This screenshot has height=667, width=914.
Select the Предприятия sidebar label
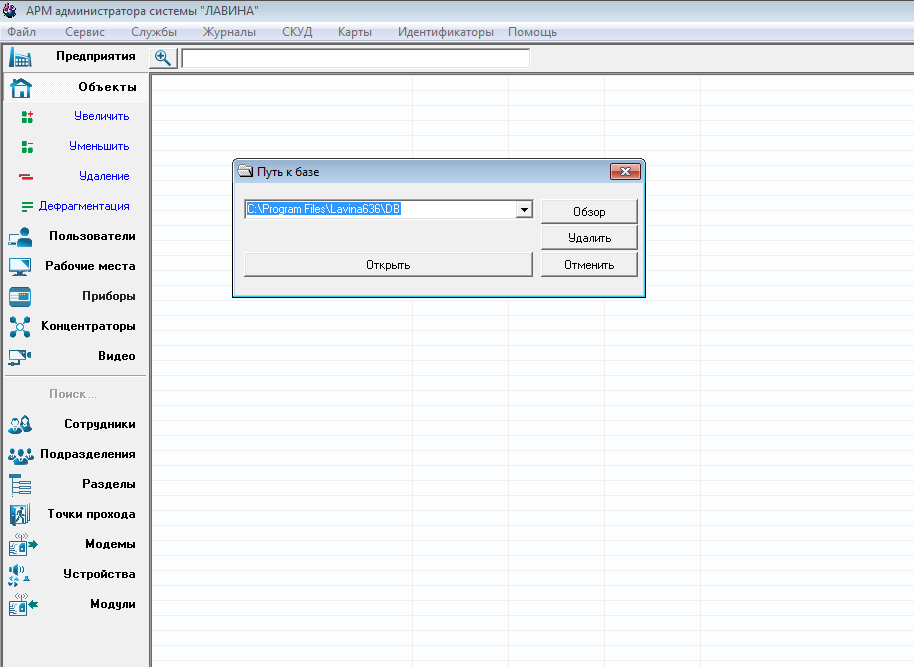tap(96, 56)
